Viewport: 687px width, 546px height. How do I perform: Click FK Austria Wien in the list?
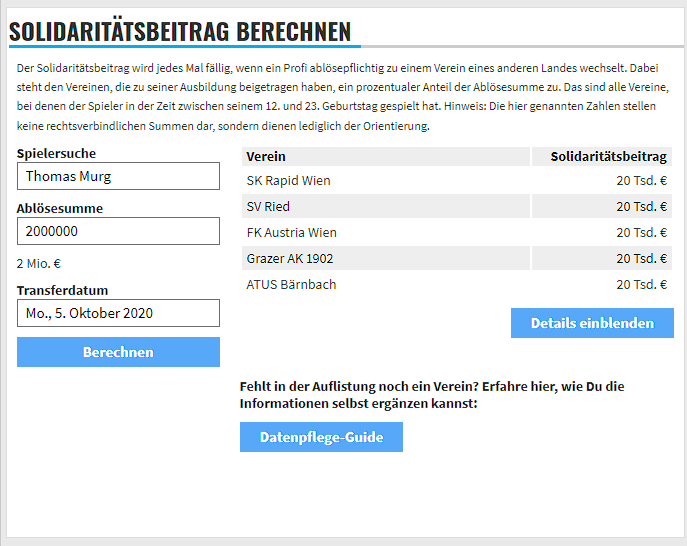click(291, 233)
